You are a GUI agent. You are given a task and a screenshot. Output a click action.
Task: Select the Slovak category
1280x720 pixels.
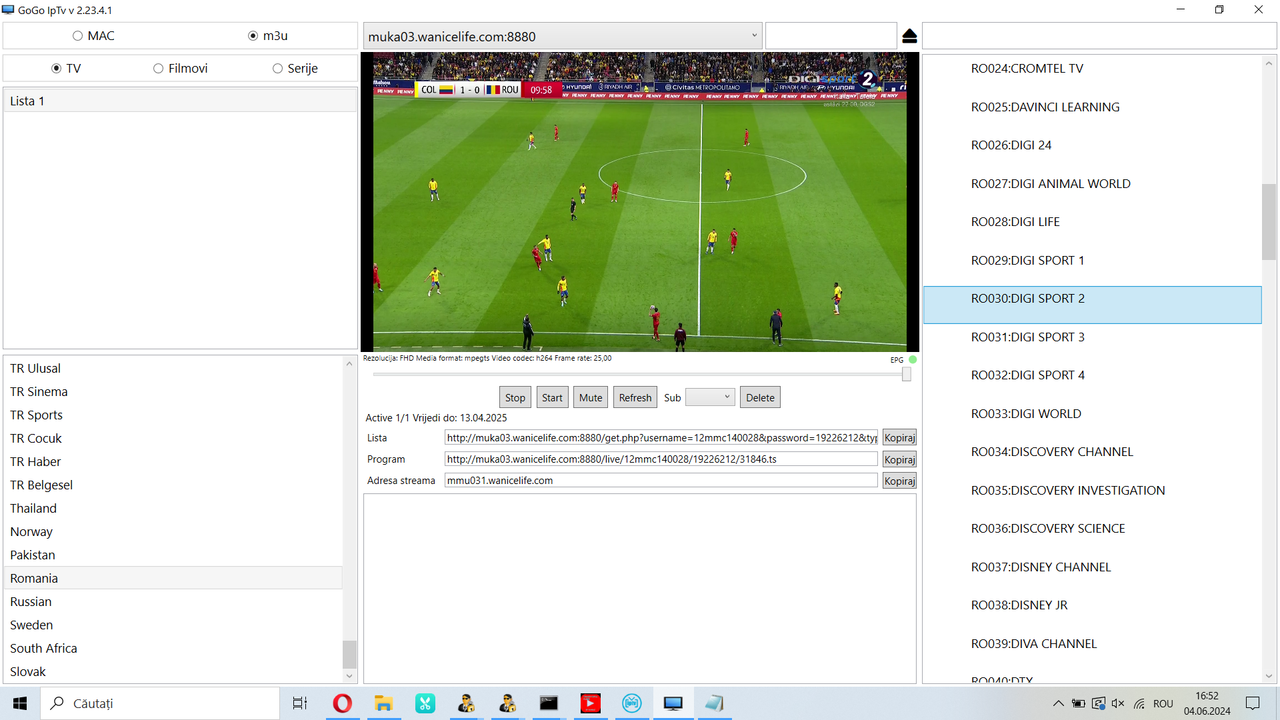tap(172, 672)
